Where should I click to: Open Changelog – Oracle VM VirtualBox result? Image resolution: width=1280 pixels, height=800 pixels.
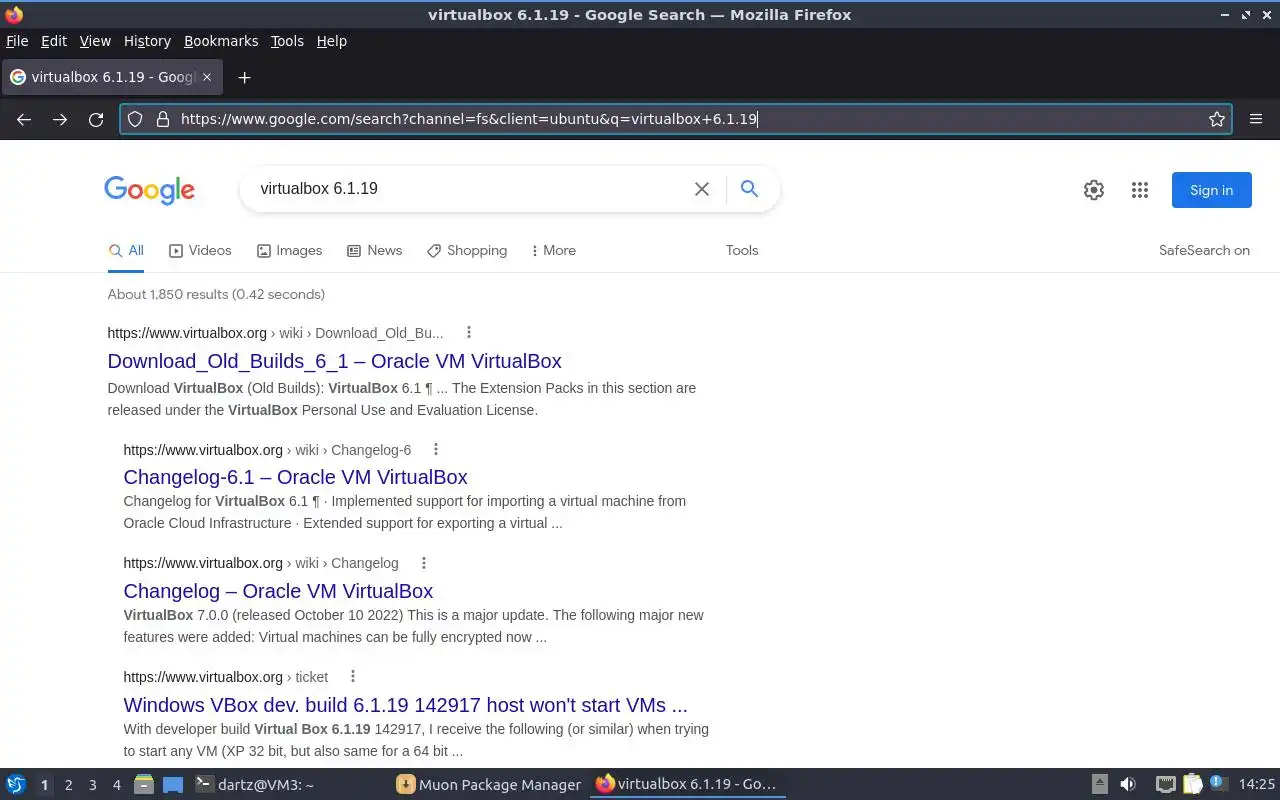[278, 591]
